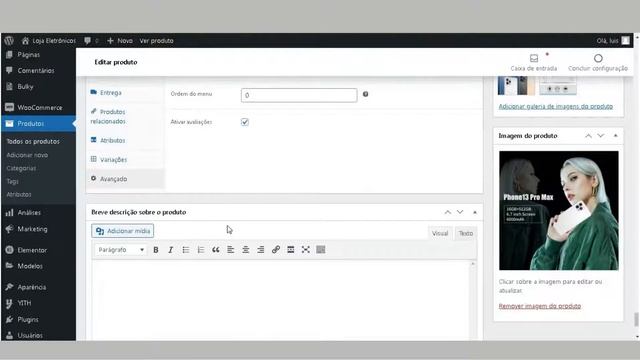The height and width of the screenshot is (360, 640).
Task: Switch editor to Visual tab
Action: (440, 233)
